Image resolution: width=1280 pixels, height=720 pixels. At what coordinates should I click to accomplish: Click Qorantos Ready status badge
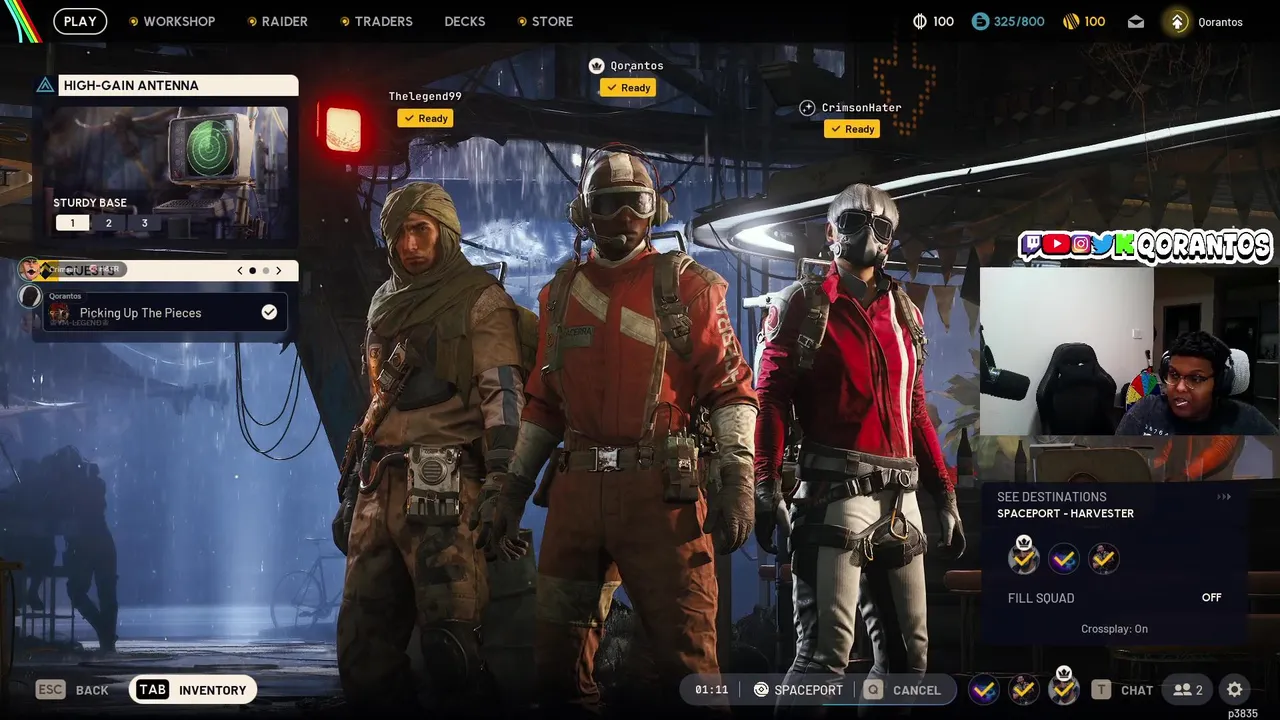tap(628, 87)
